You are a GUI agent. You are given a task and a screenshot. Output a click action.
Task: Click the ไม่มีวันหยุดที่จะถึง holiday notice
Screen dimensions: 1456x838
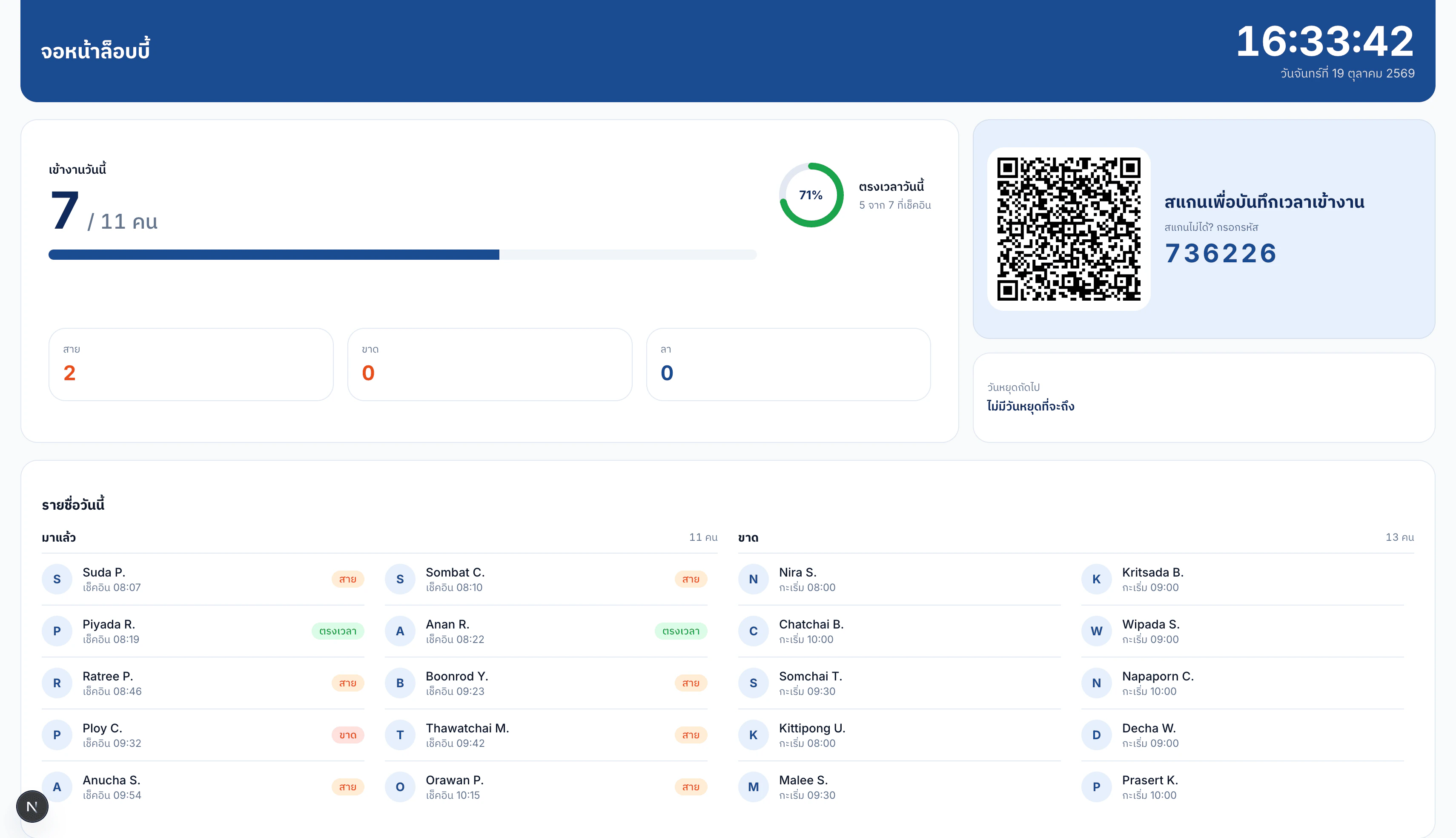[1030, 406]
